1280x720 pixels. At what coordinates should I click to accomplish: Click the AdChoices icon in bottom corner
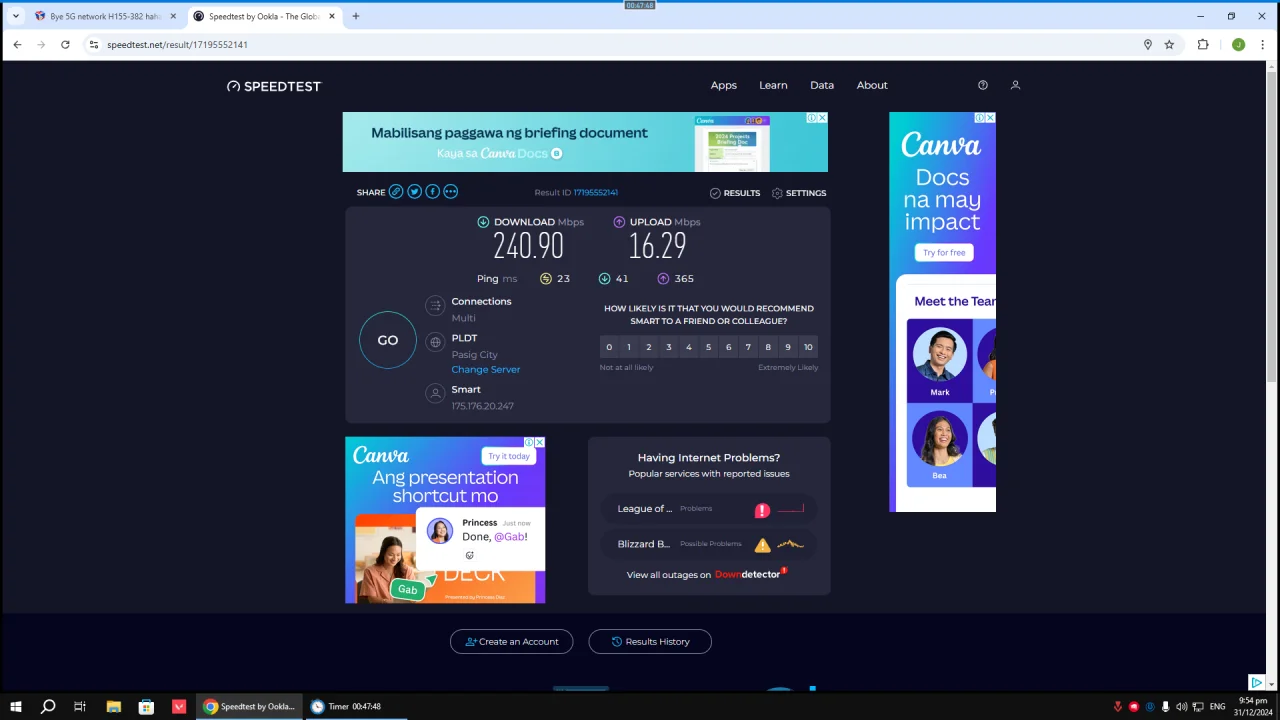(x=1257, y=682)
